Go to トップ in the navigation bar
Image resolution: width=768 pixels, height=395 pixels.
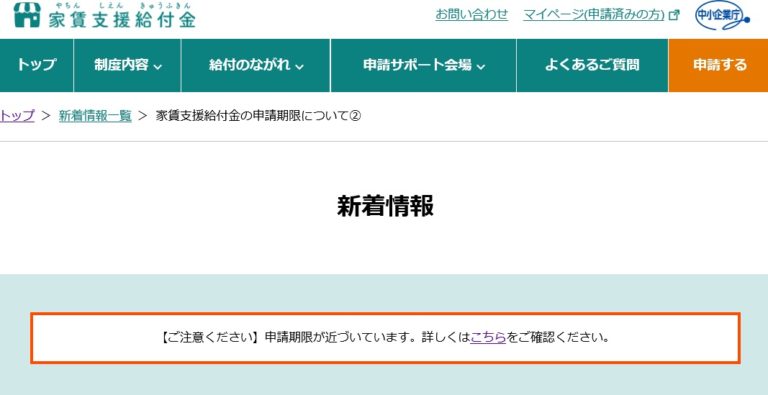(x=36, y=65)
